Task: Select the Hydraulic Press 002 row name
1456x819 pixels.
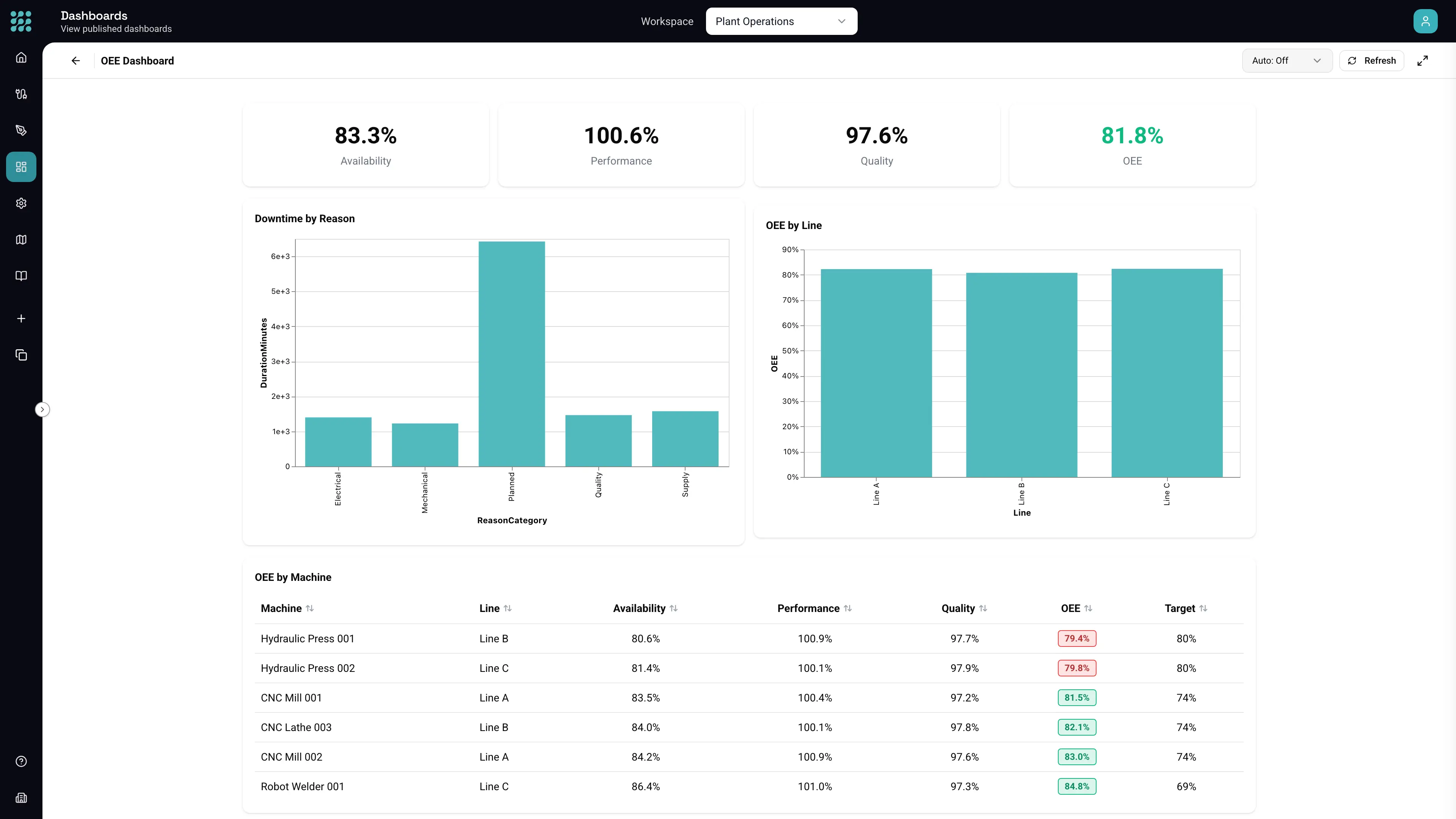Action: (x=308, y=668)
